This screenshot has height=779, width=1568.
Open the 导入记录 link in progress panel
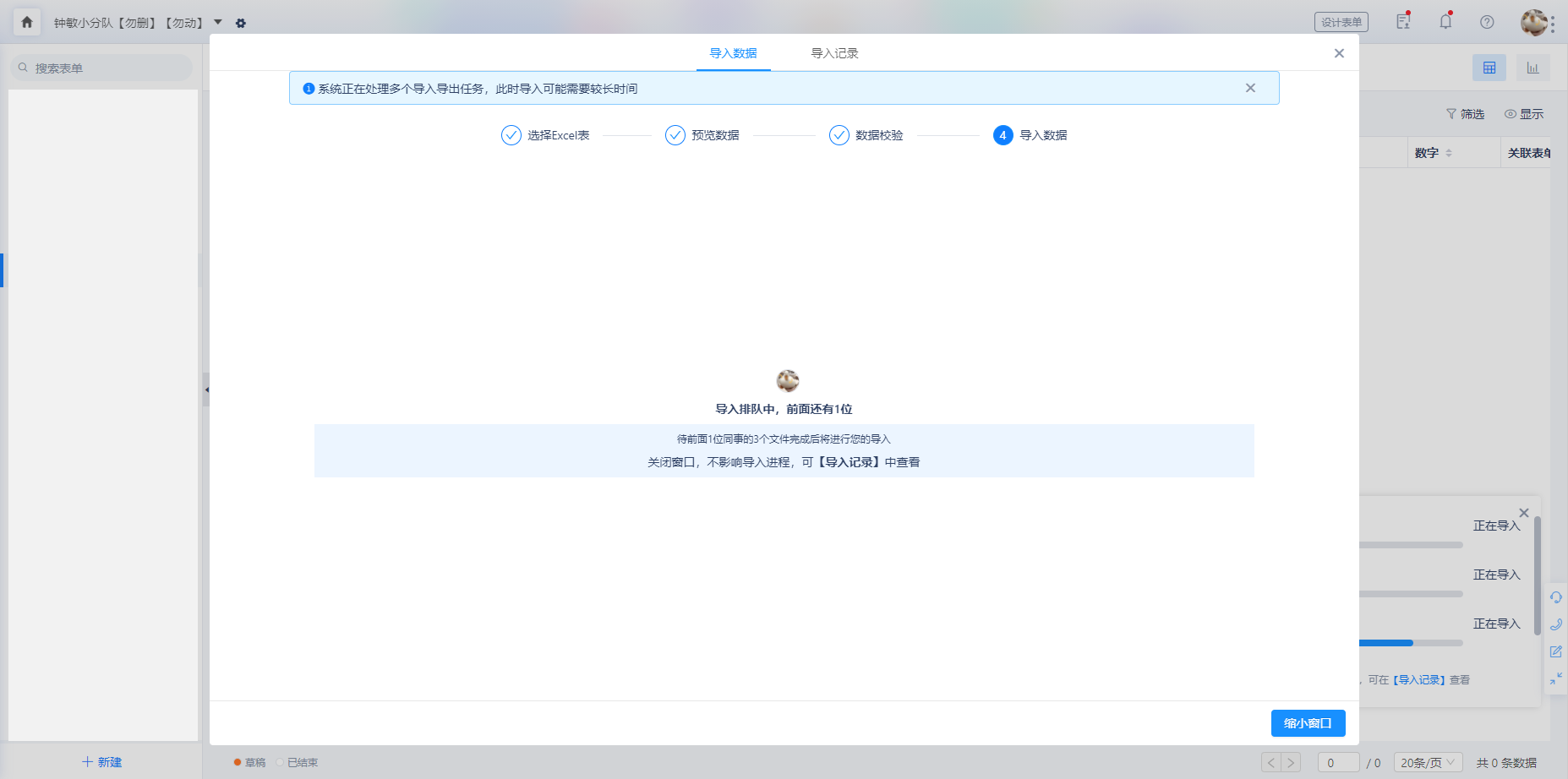pos(1421,680)
